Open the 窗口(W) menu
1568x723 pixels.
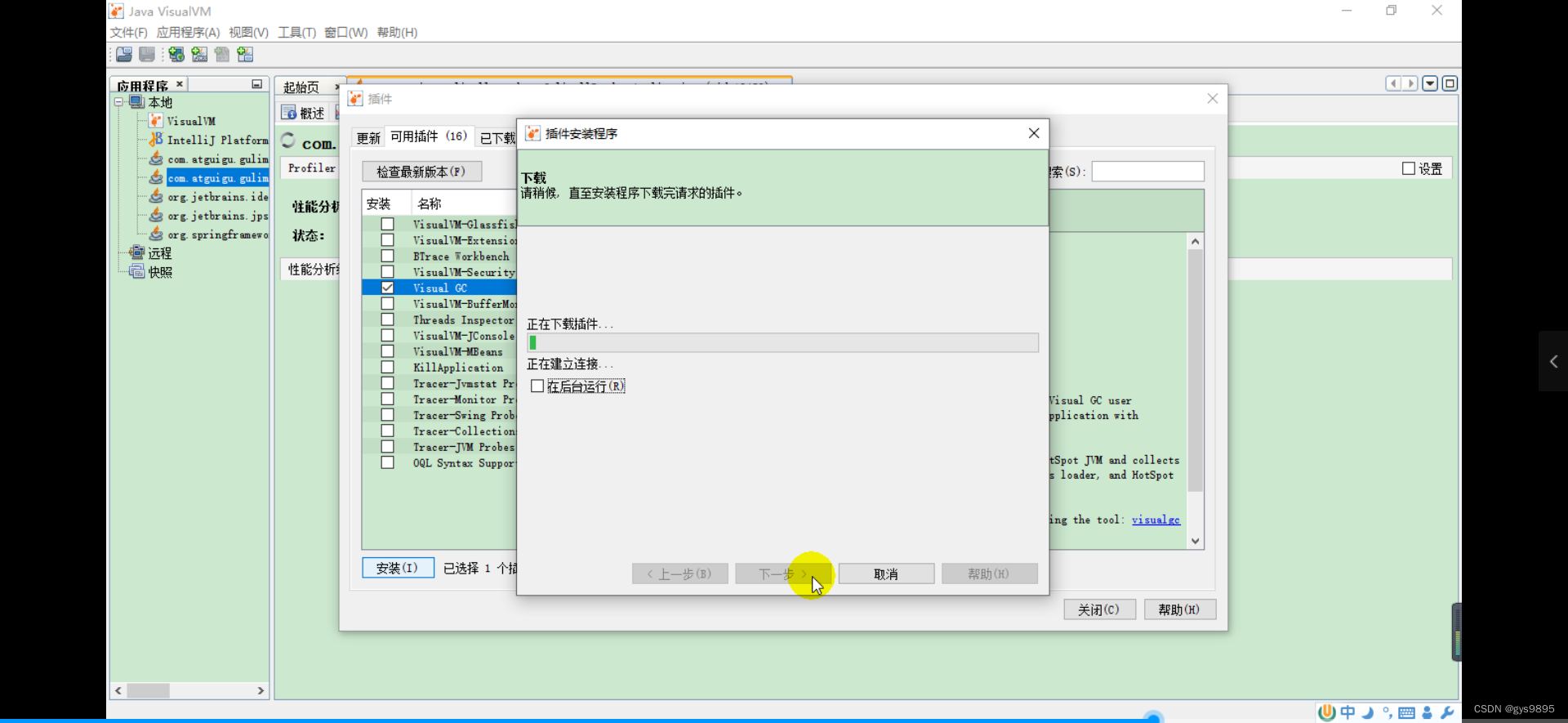[346, 32]
